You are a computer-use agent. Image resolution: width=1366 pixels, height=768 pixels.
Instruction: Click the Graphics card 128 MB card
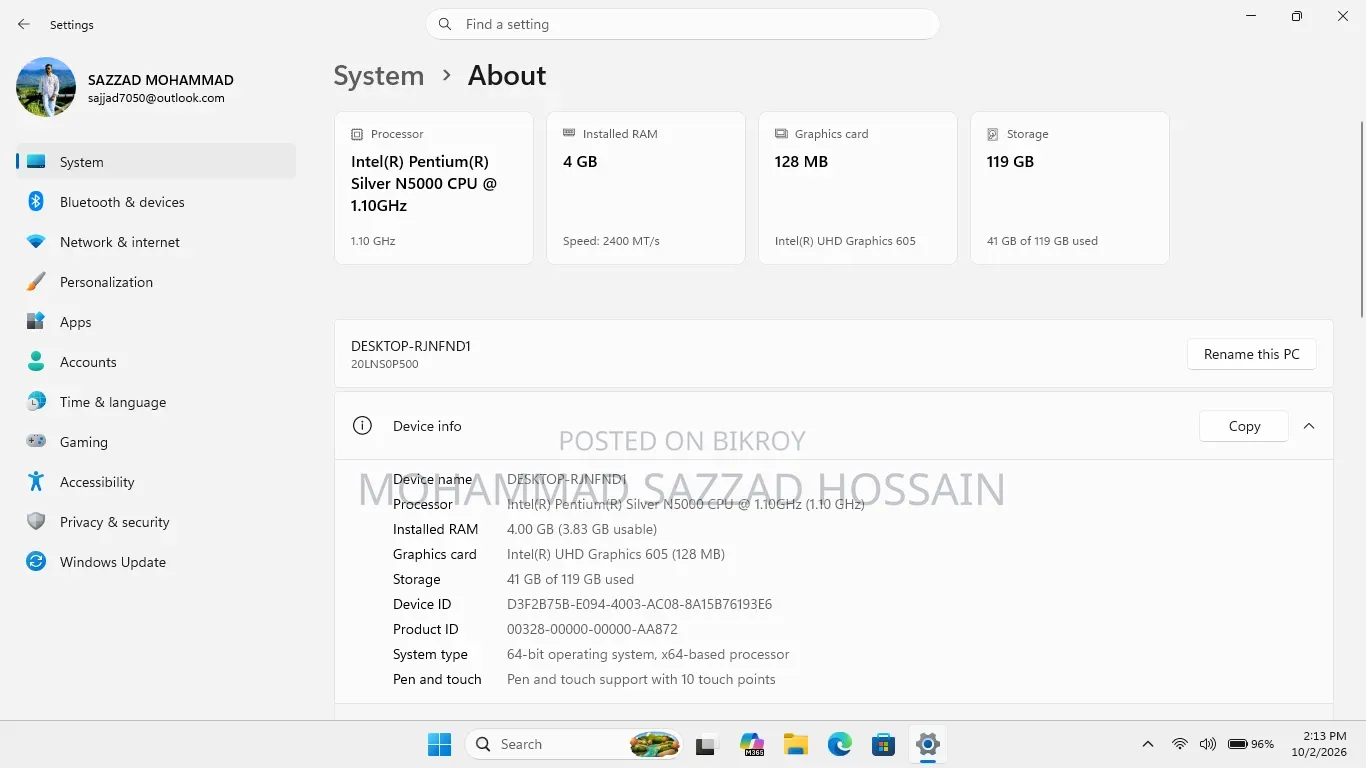(x=858, y=188)
